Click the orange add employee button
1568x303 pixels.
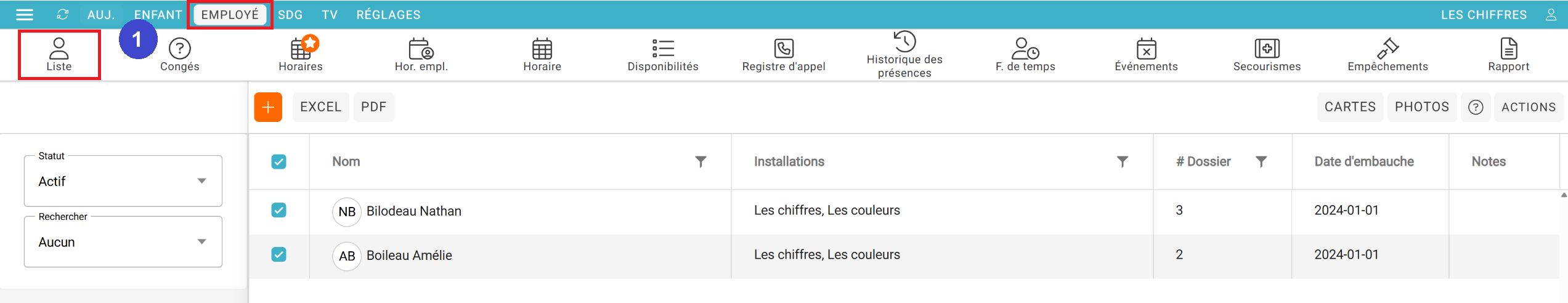[x=268, y=107]
